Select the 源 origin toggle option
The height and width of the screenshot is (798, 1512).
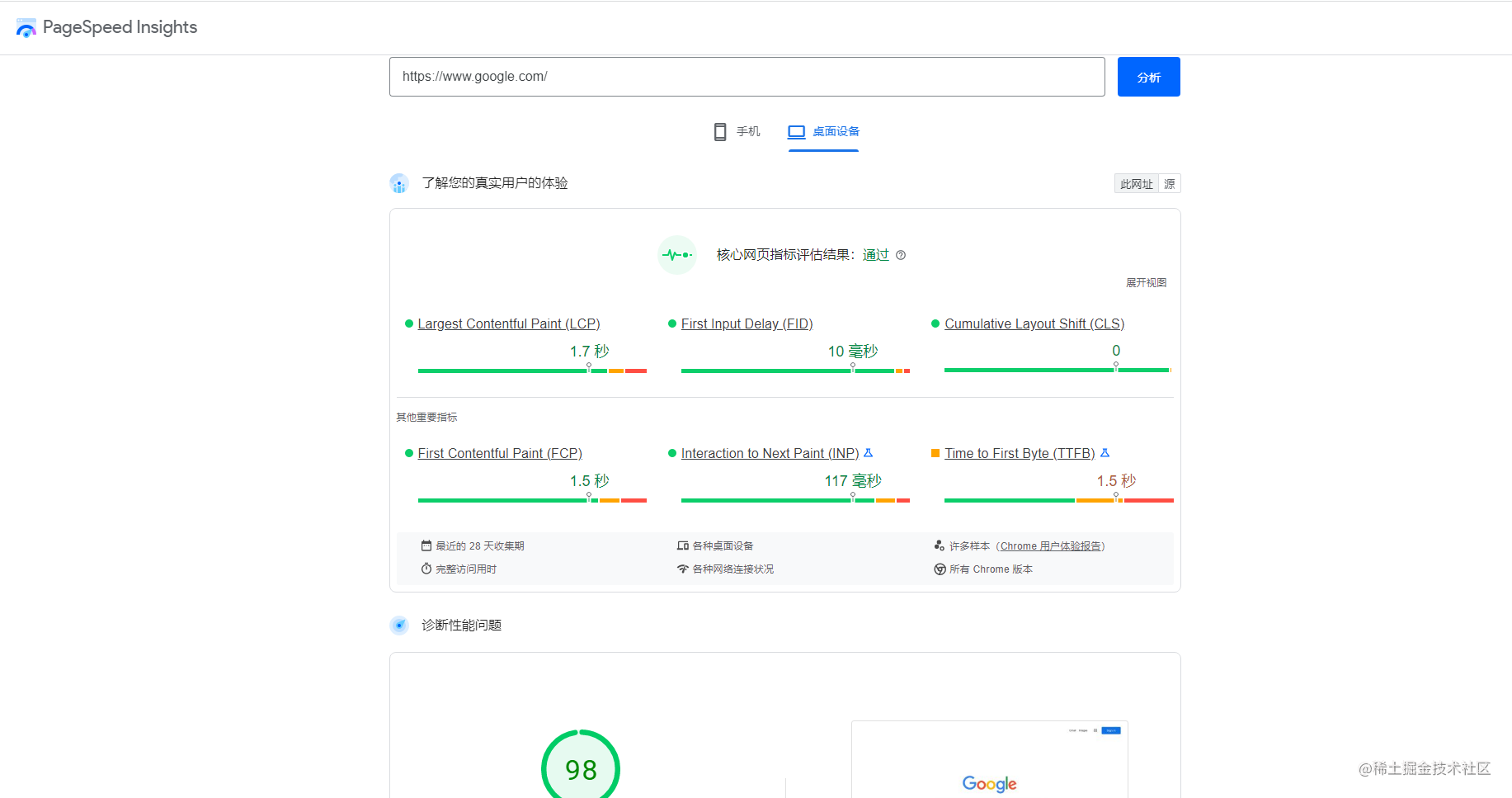pos(1170,183)
